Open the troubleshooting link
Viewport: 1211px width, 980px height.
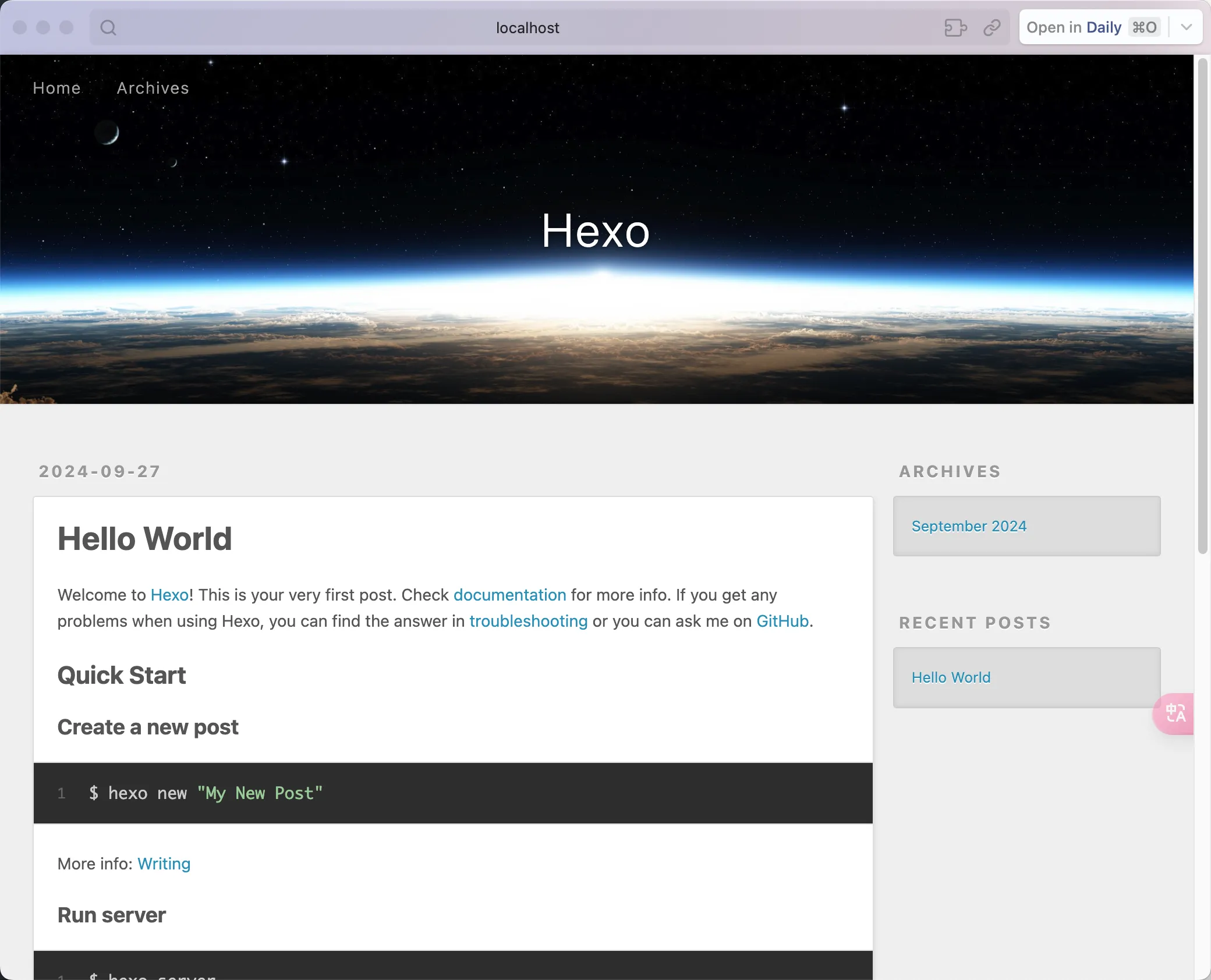tap(529, 621)
